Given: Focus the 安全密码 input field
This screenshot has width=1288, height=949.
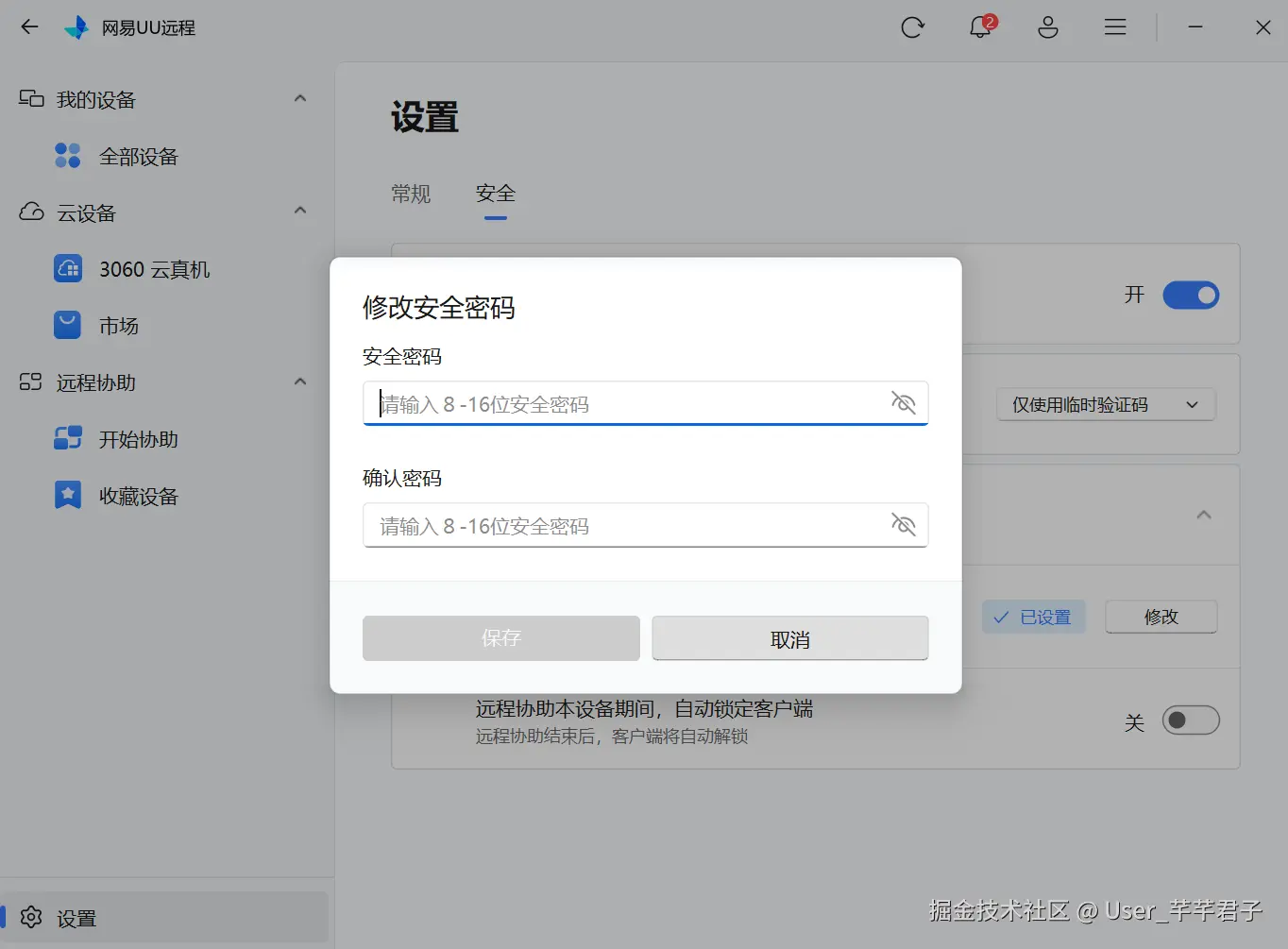Looking at the screenshot, I should tap(646, 403).
